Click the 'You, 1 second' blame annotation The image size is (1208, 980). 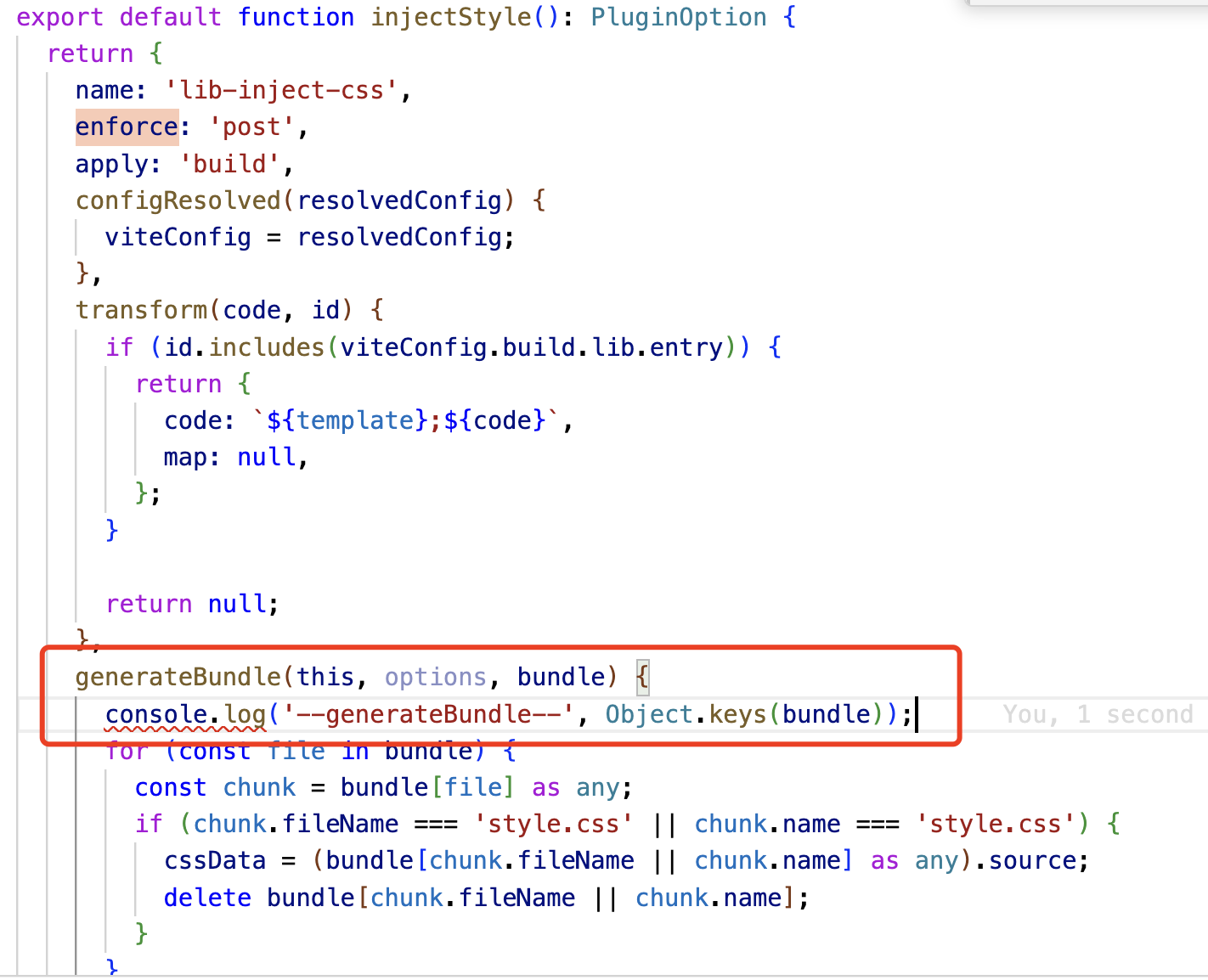click(1098, 714)
